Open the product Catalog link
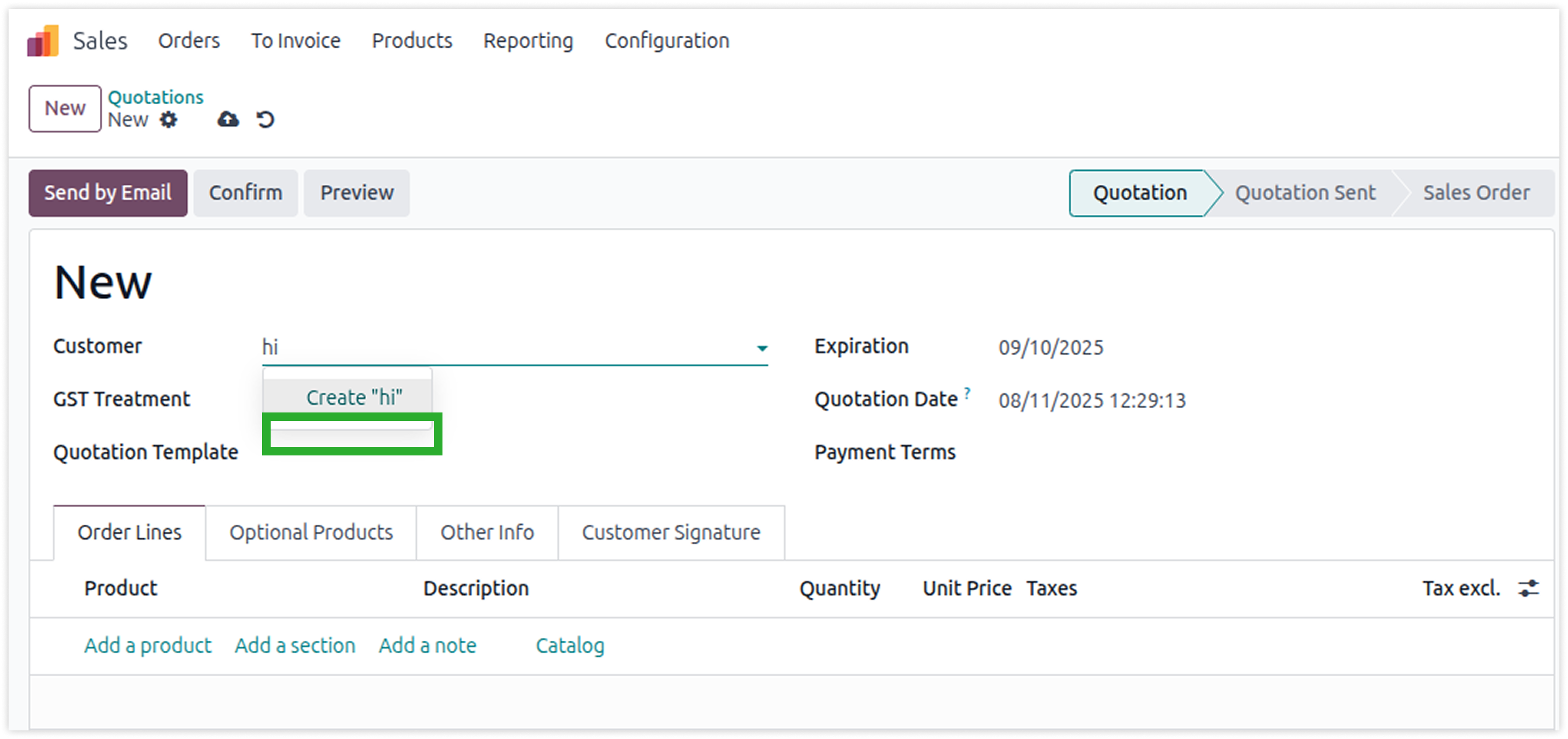Image resolution: width=1568 pixels, height=739 pixels. click(x=570, y=646)
